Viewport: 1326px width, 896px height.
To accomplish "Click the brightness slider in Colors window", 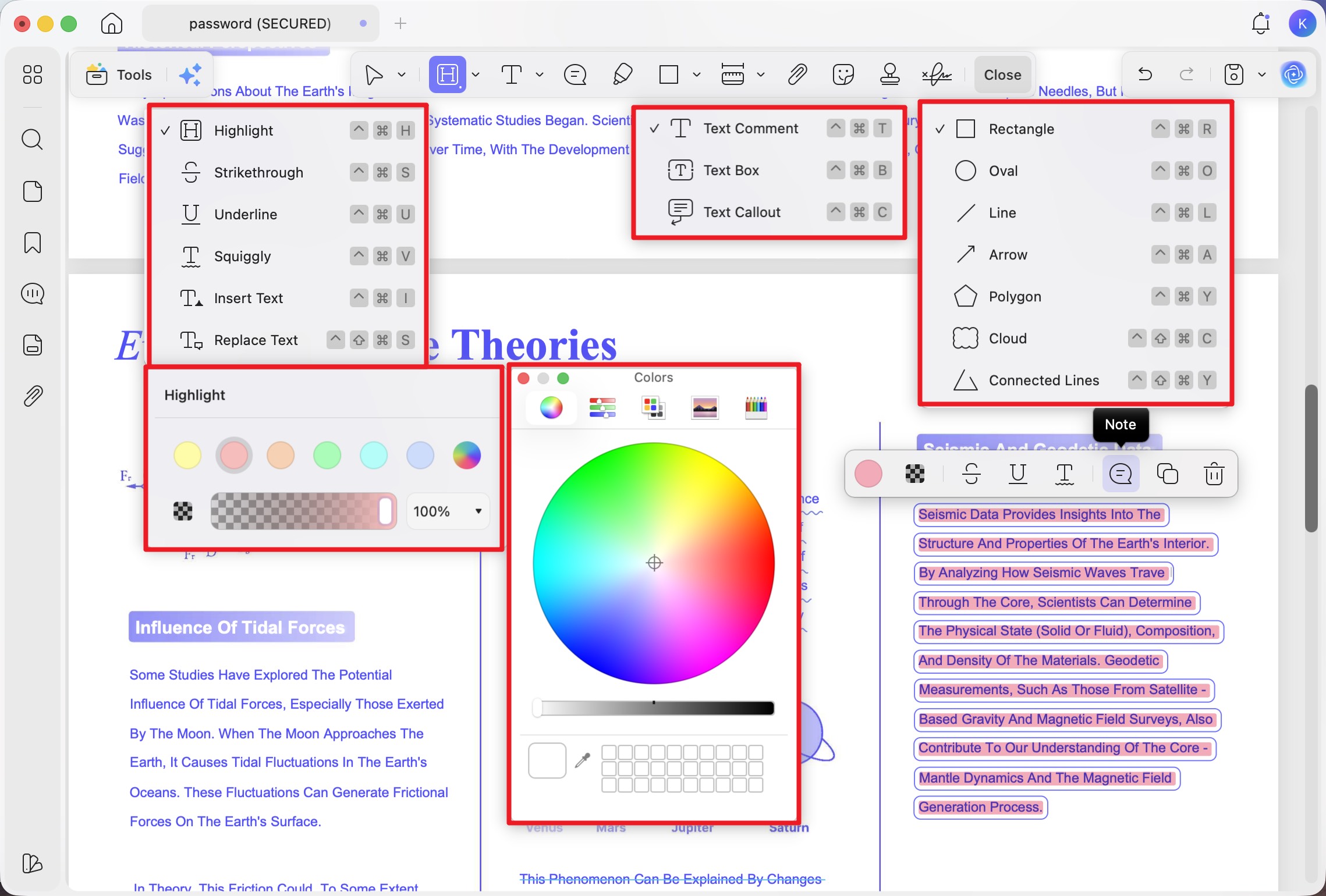I will coord(654,708).
